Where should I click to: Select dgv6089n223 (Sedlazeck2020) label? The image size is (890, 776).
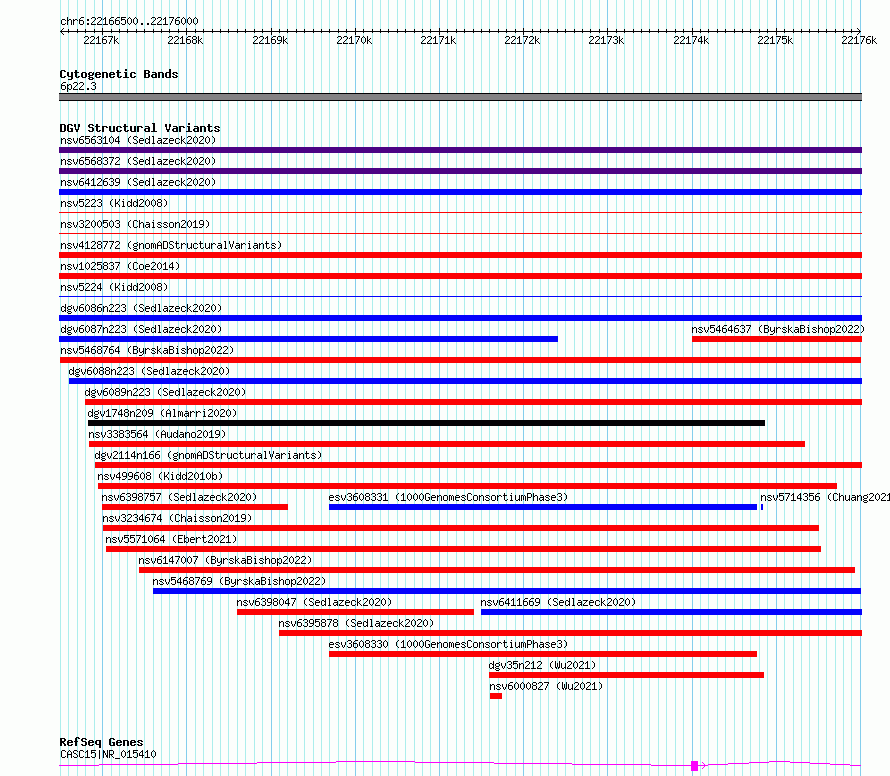coord(165,392)
